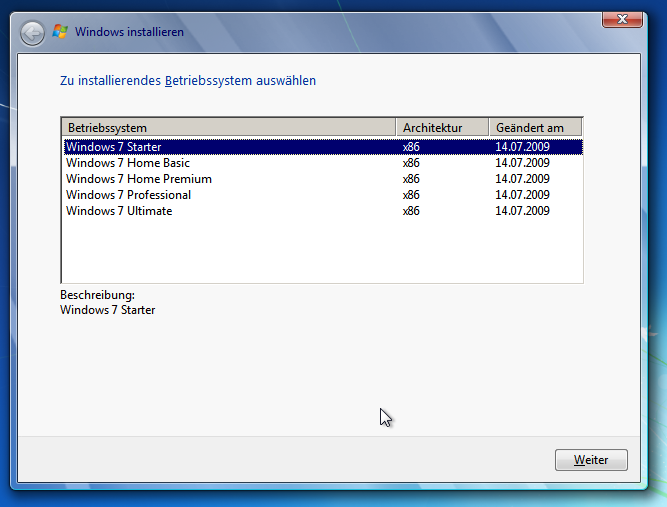Sort by the Betriebssystem column header
The height and width of the screenshot is (507, 667).
point(228,128)
